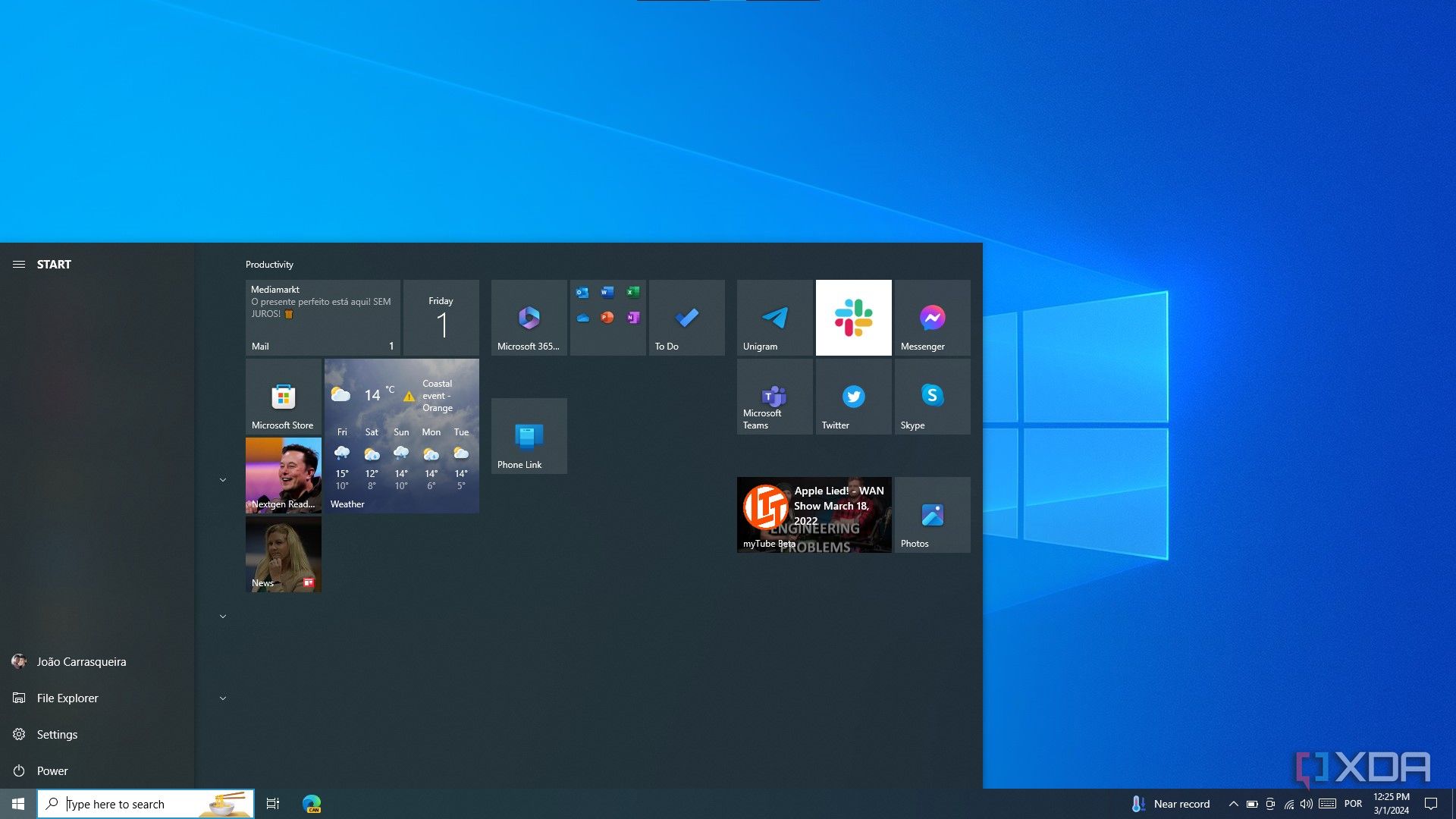This screenshot has height=819, width=1456.
Task: Open the Photos tile
Action: (x=932, y=515)
